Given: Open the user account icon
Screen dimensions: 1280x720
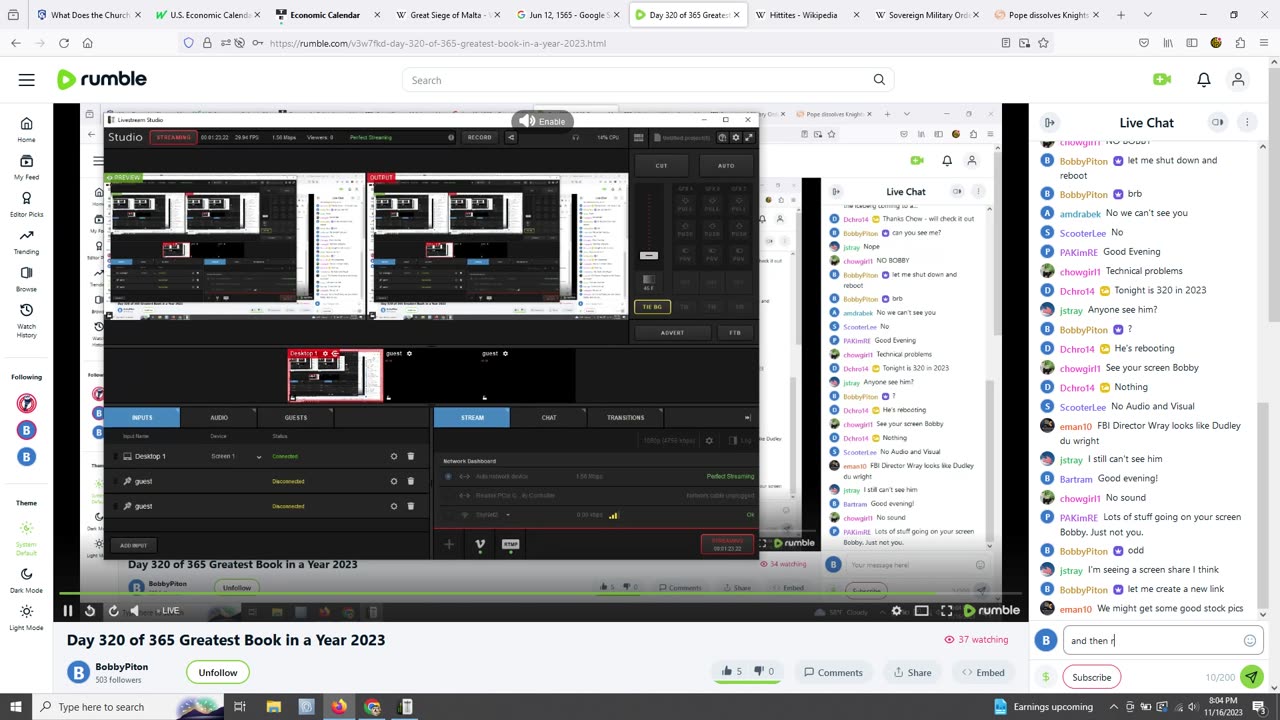Looking at the screenshot, I should point(1238,80).
